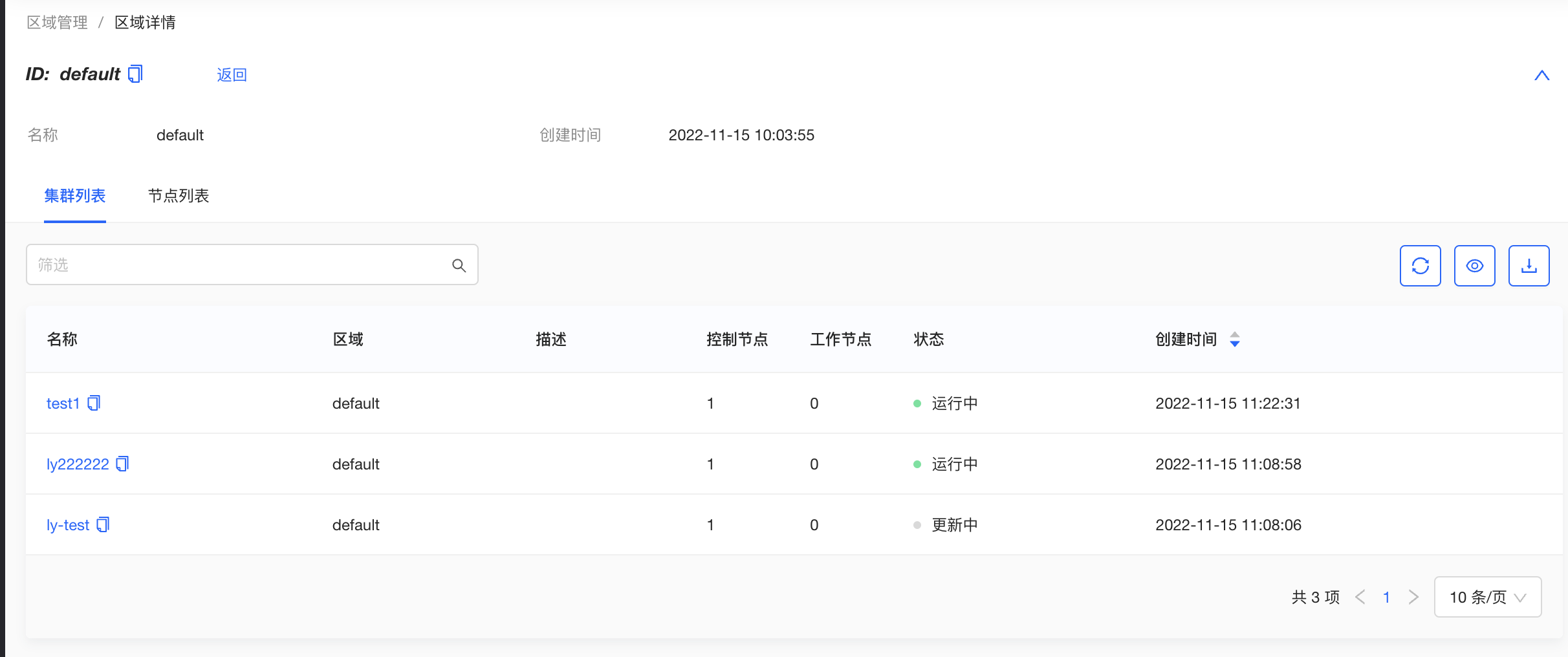1568x657 pixels.
Task: Copy the ly222222 cluster name
Action: [x=123, y=464]
